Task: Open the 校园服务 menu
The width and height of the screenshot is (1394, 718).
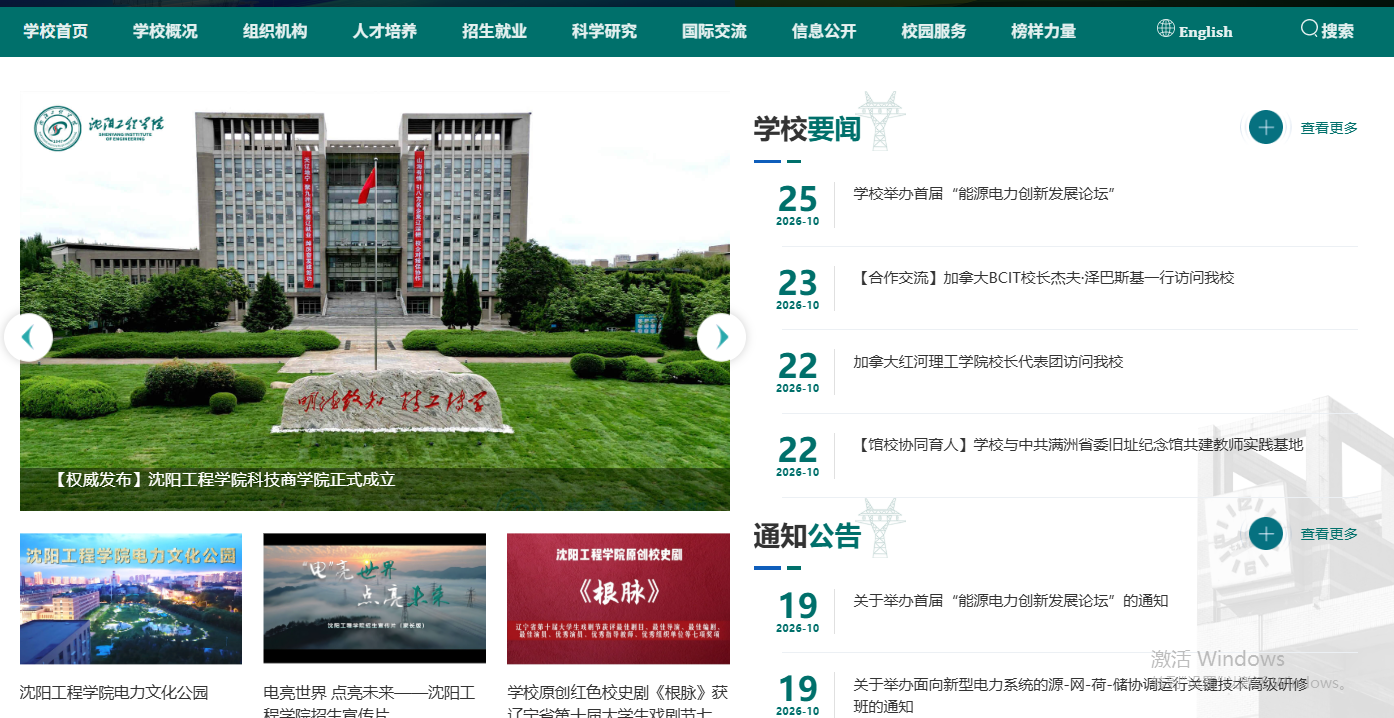Action: pyautogui.click(x=934, y=31)
